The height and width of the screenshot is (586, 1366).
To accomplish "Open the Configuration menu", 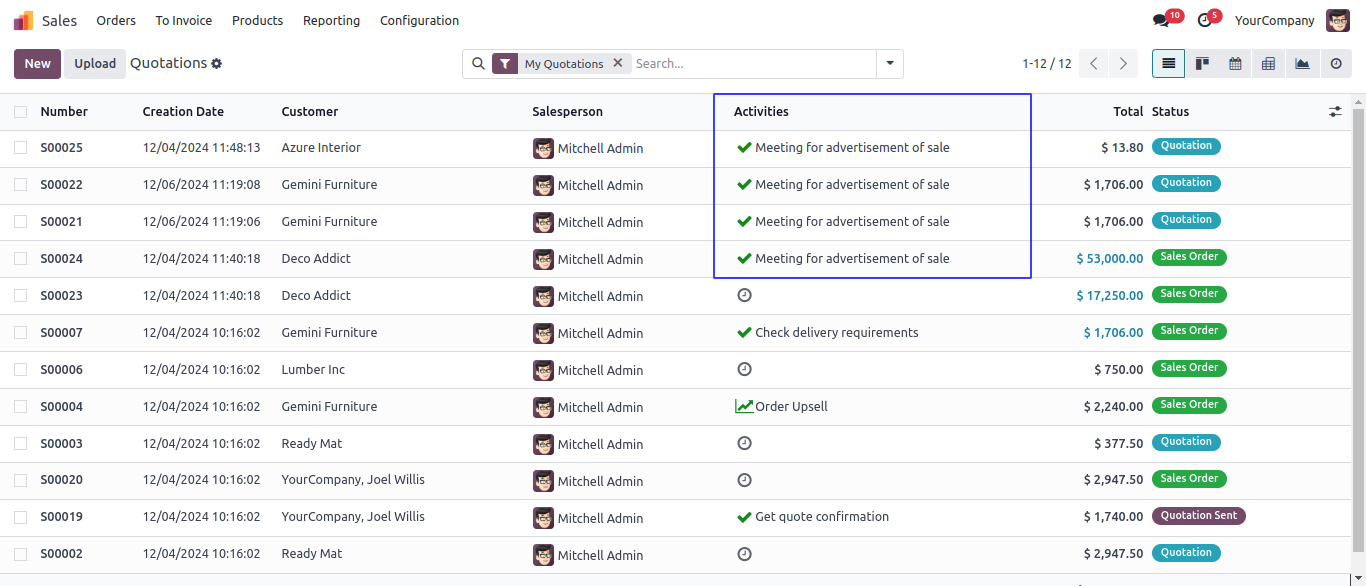I will 419,20.
